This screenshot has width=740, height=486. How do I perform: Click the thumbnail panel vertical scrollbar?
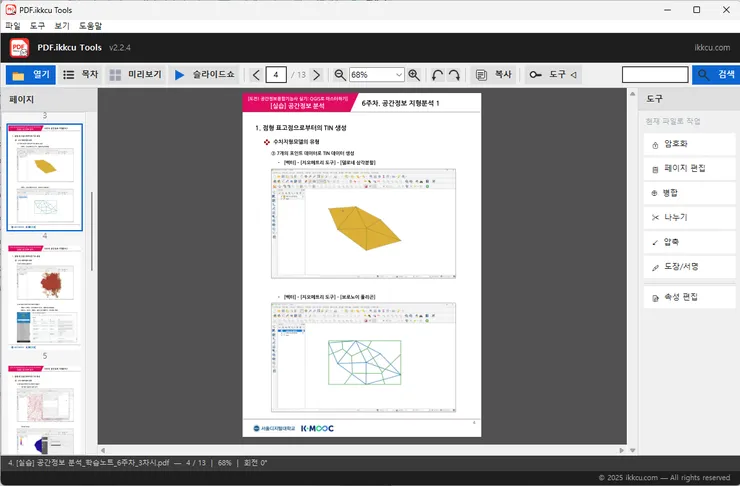click(x=92, y=231)
